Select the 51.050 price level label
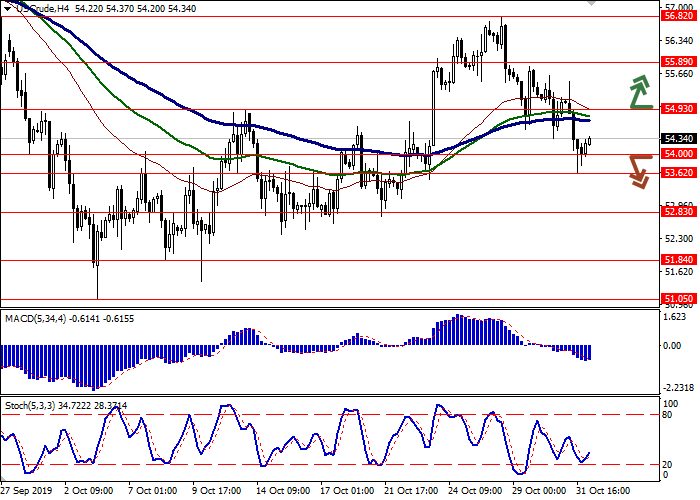This screenshot has height=500, width=700. coord(677,298)
